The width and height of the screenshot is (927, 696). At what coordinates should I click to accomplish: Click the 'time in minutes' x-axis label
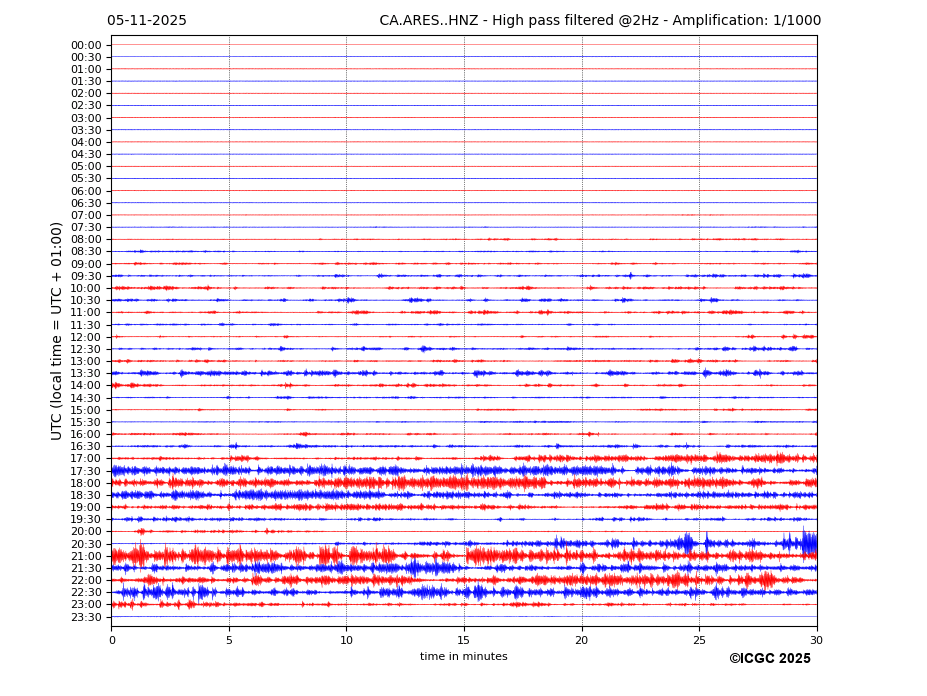point(463,657)
